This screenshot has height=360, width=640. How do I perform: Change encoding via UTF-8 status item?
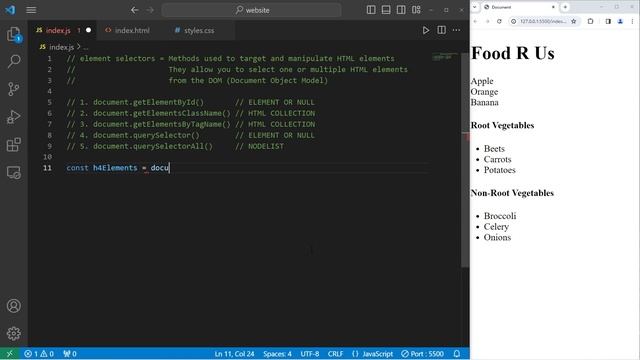[x=310, y=353]
